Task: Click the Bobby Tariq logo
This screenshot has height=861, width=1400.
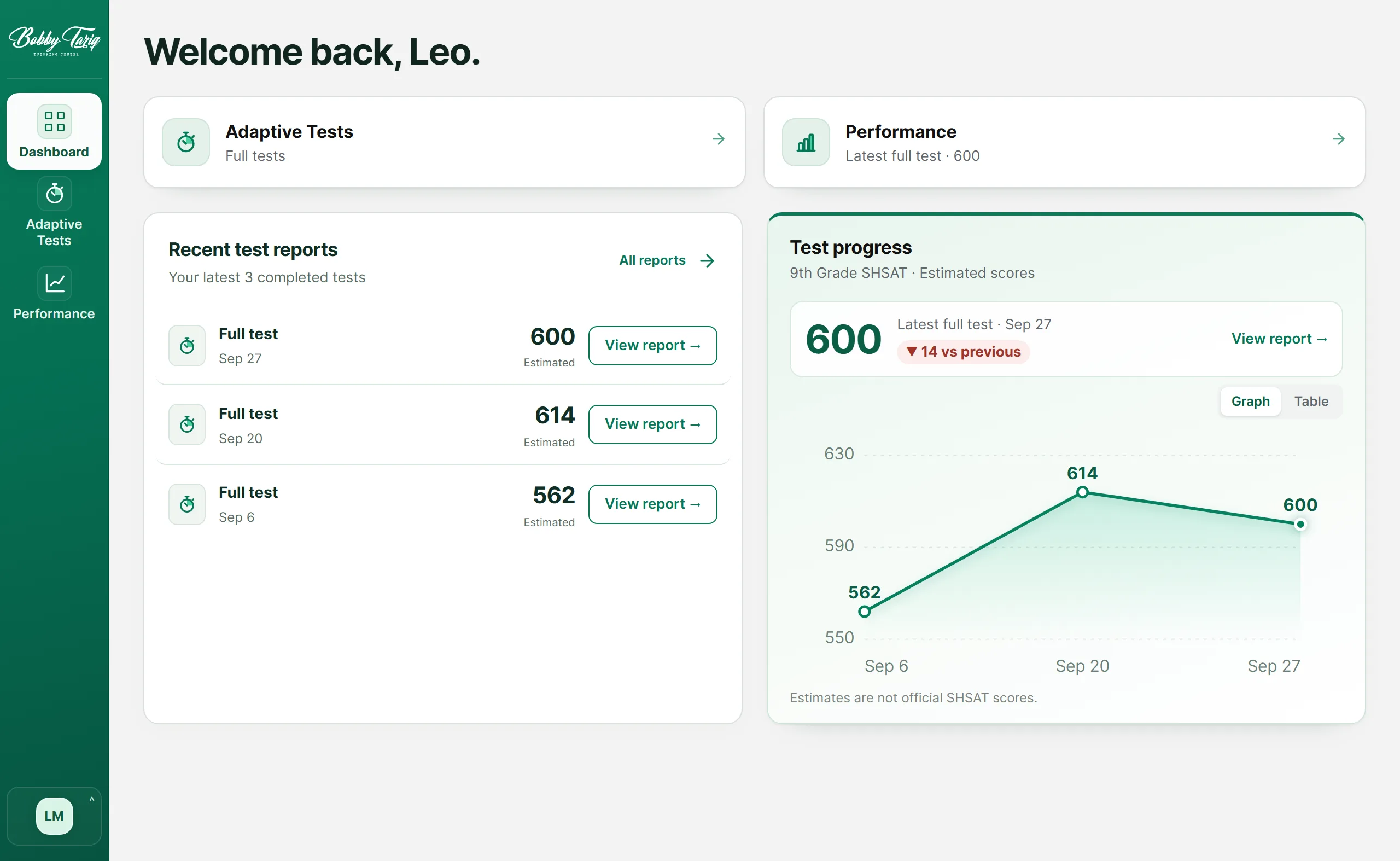Action: coord(54,40)
